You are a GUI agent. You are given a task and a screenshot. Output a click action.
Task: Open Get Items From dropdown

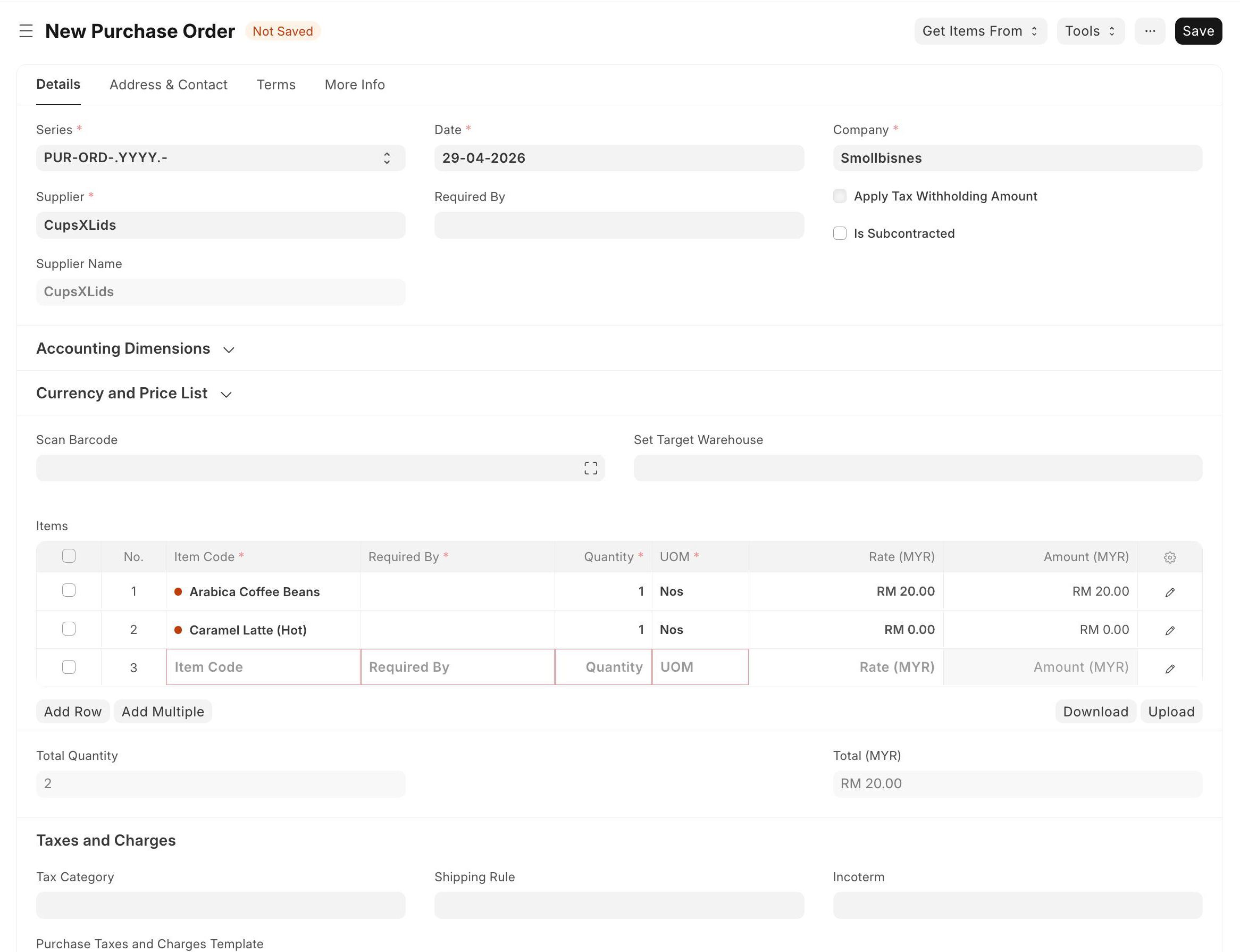coord(979,31)
